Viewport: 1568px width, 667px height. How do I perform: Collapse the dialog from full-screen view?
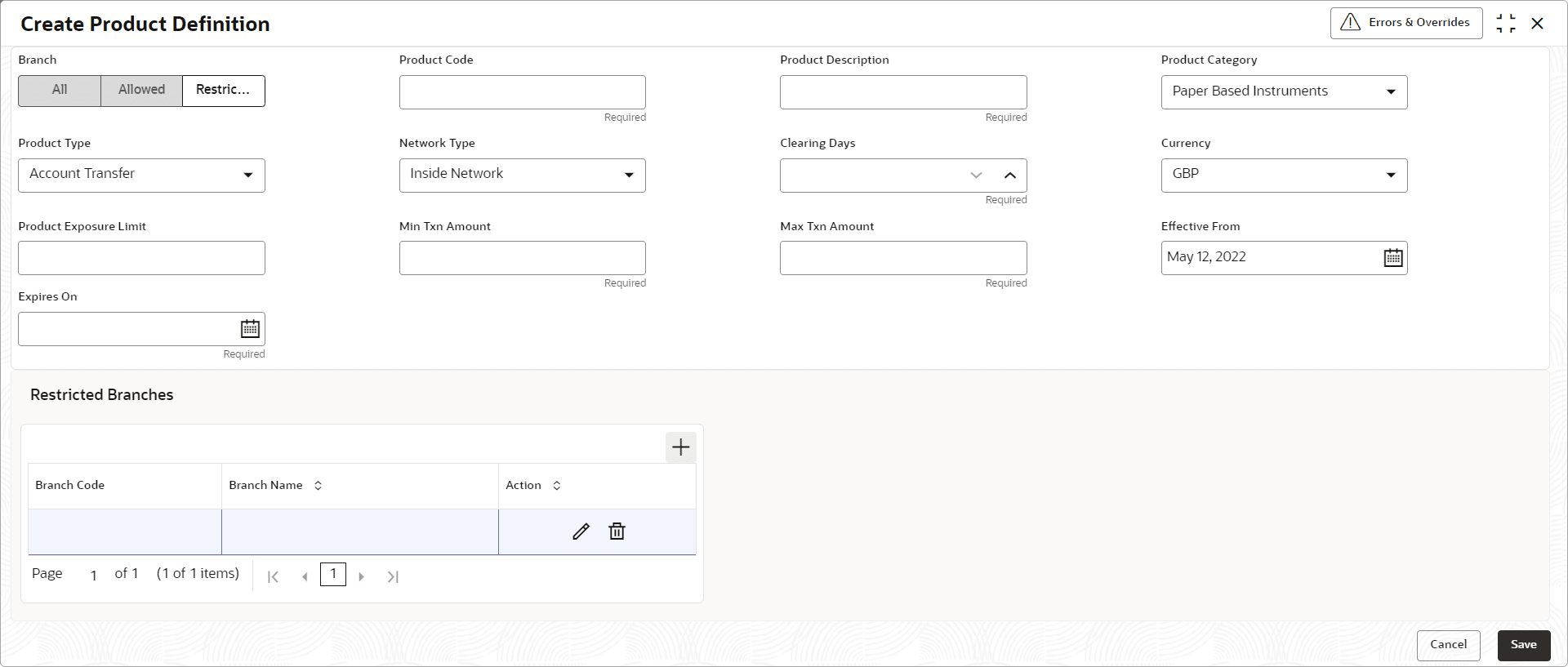[1505, 24]
